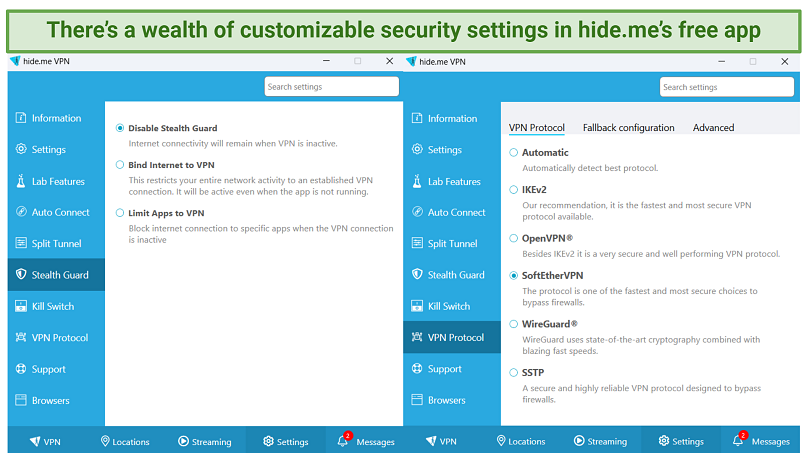Open Settings in right window bottom bar
Image resolution: width=806 pixels, height=453 pixels.
coord(681,441)
